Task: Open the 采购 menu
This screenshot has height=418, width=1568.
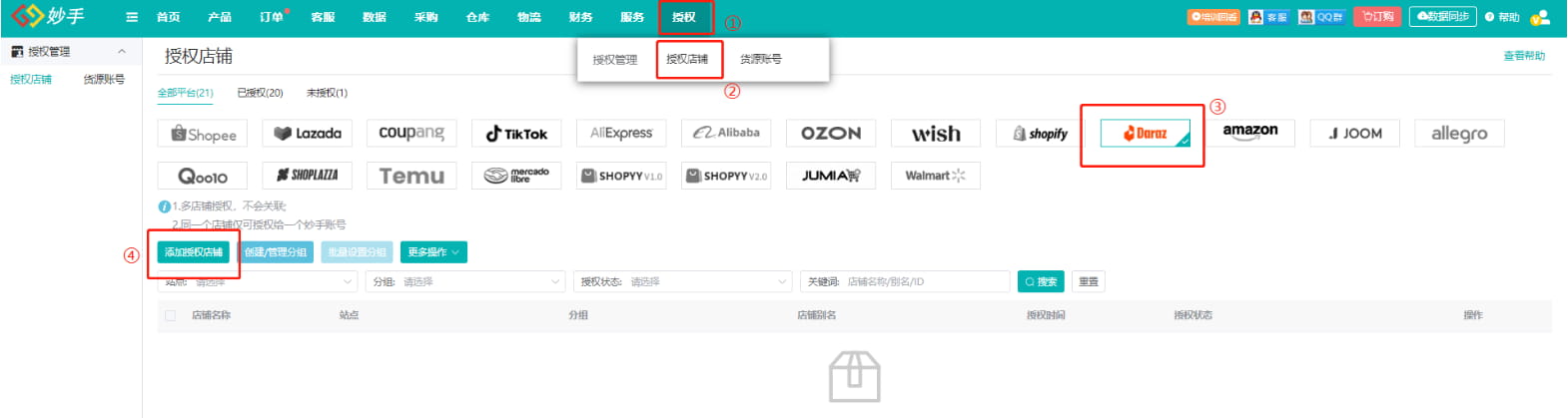Action: (426, 17)
